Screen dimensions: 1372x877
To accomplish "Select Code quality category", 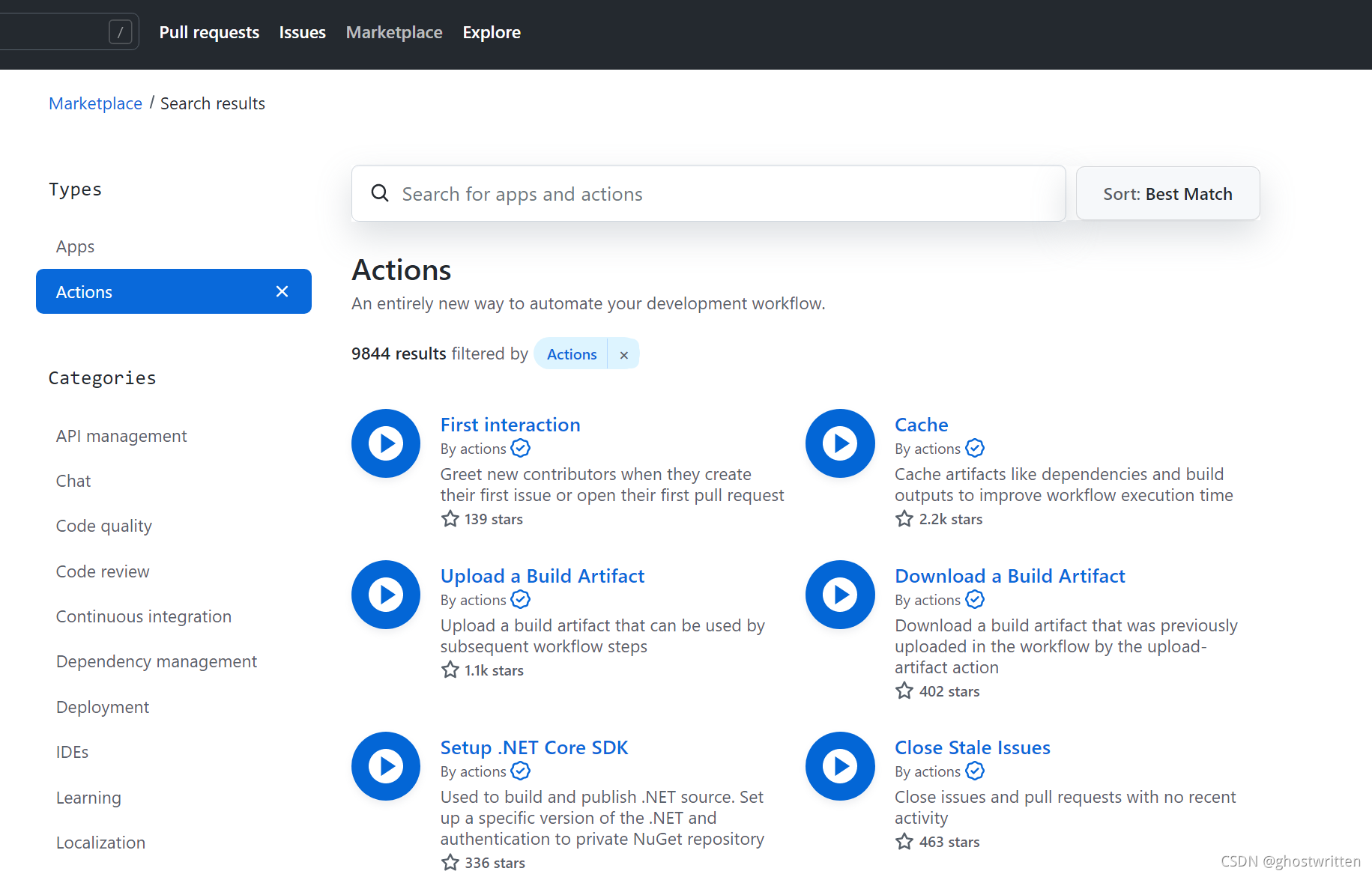I will click(104, 526).
